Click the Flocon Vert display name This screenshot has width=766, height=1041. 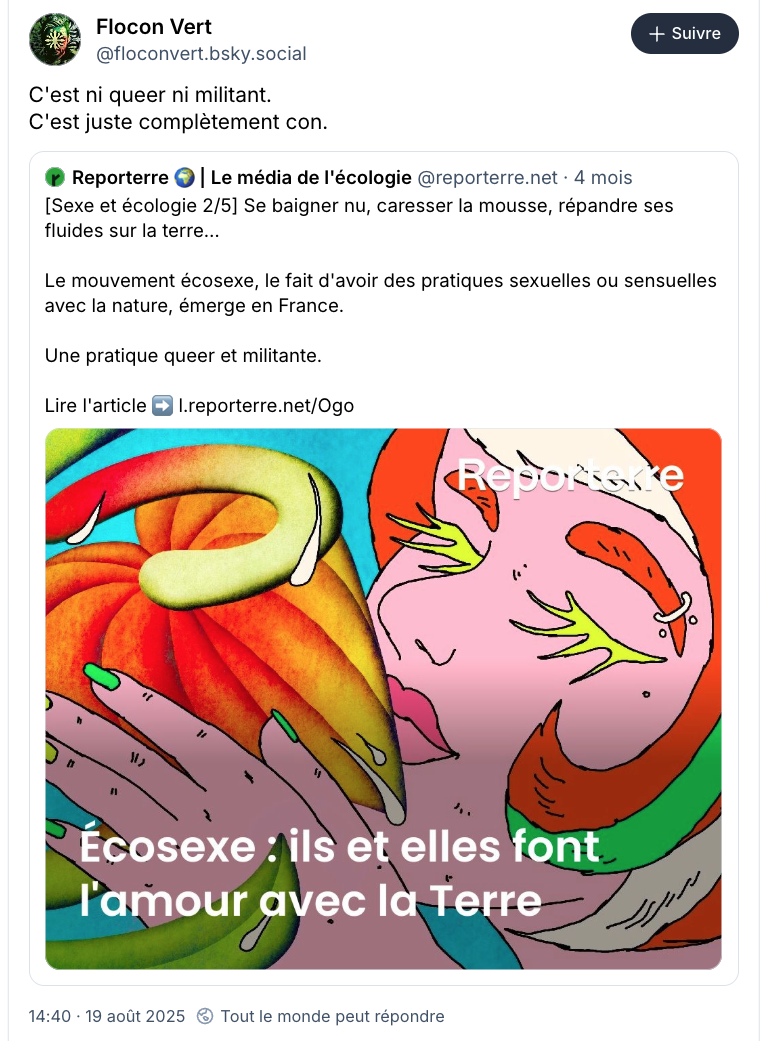point(153,27)
